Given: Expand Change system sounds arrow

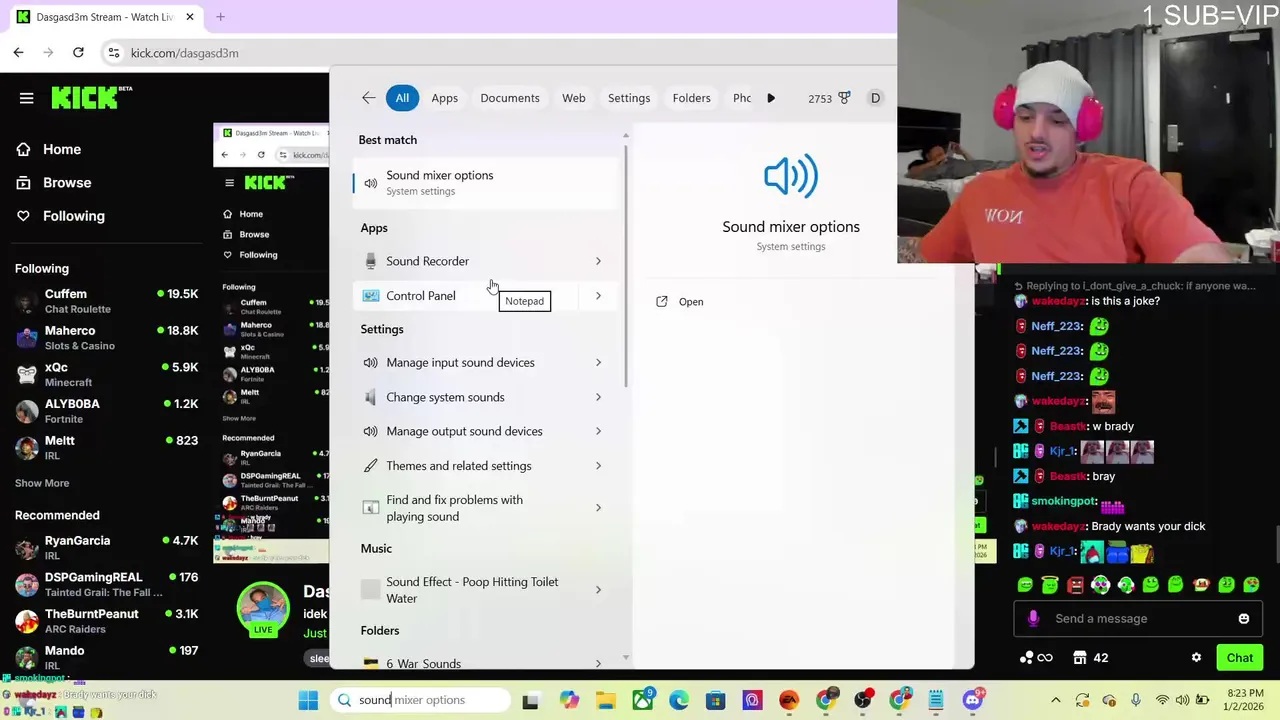Looking at the screenshot, I should point(598,397).
